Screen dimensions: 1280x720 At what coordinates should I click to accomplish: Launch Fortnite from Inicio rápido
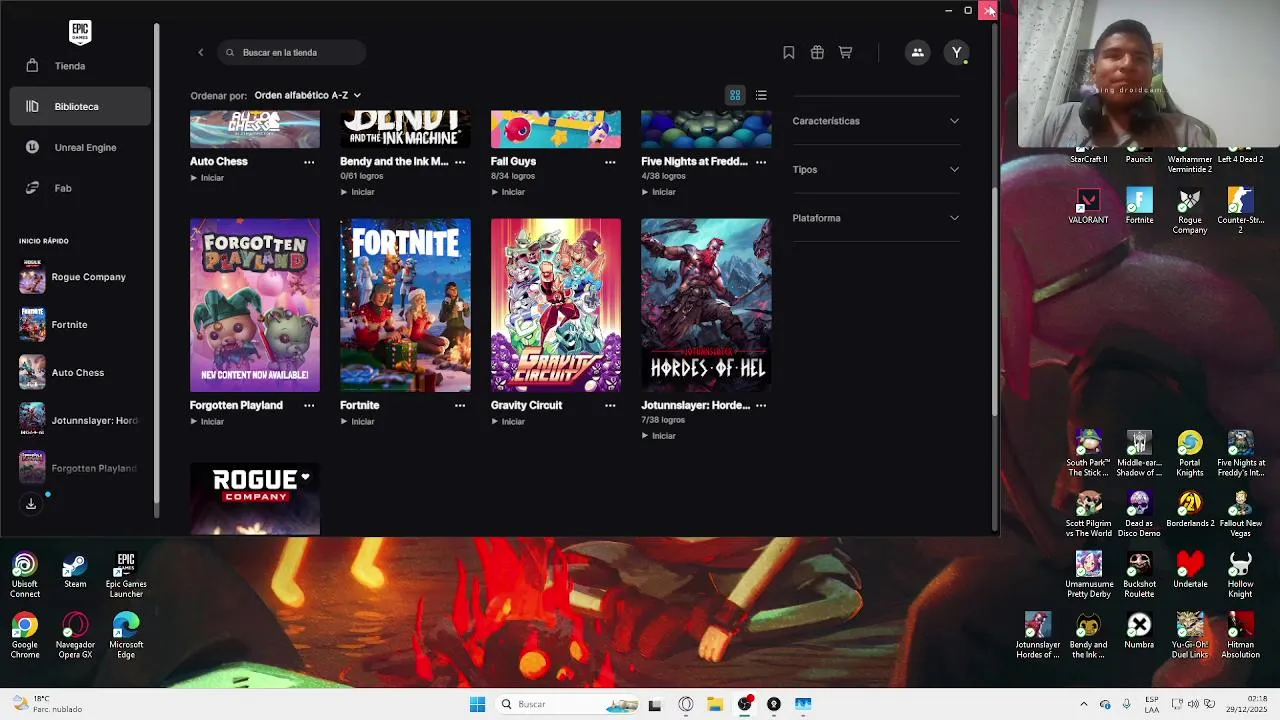(x=55, y=325)
